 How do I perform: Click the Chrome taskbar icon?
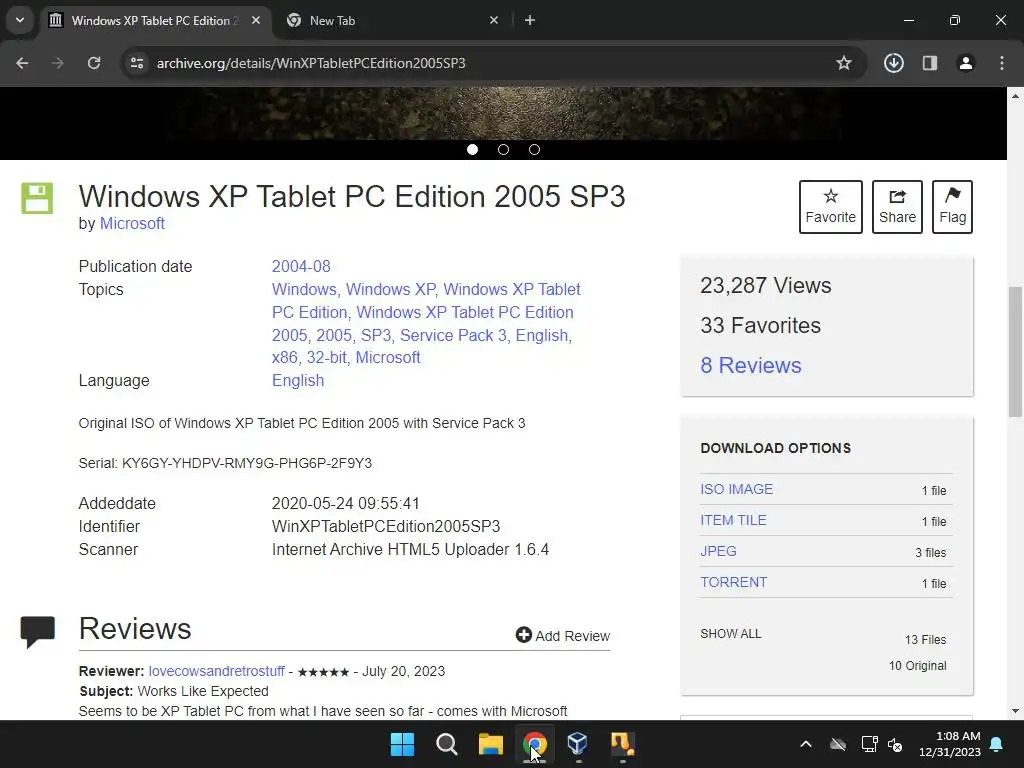534,744
